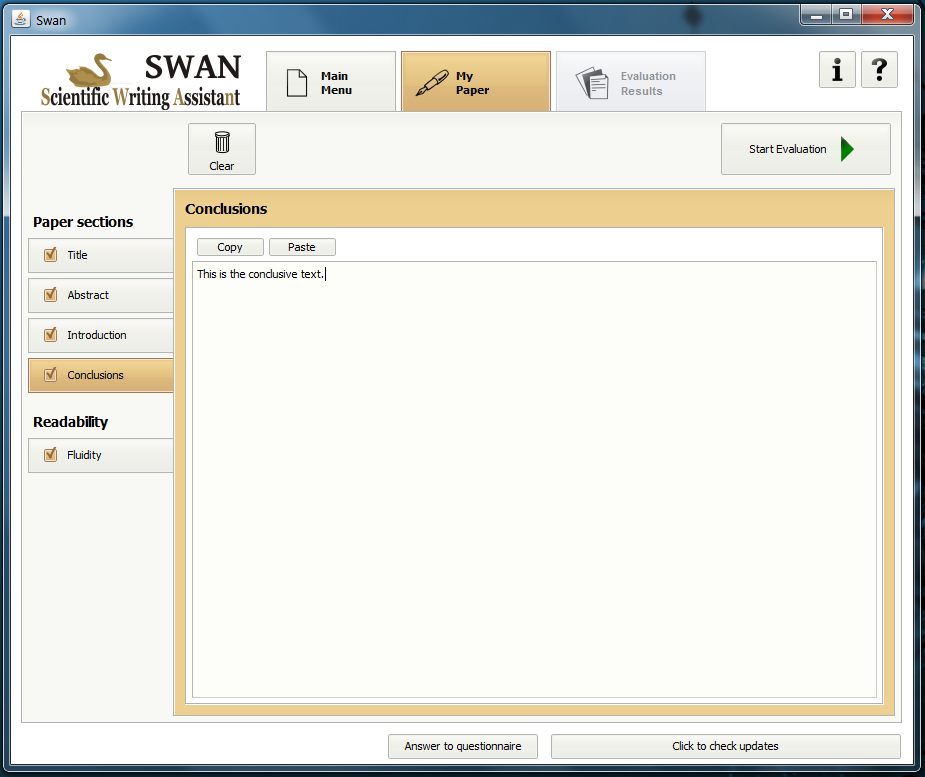
Task: Switch to the Main Menu tab
Action: (x=331, y=81)
